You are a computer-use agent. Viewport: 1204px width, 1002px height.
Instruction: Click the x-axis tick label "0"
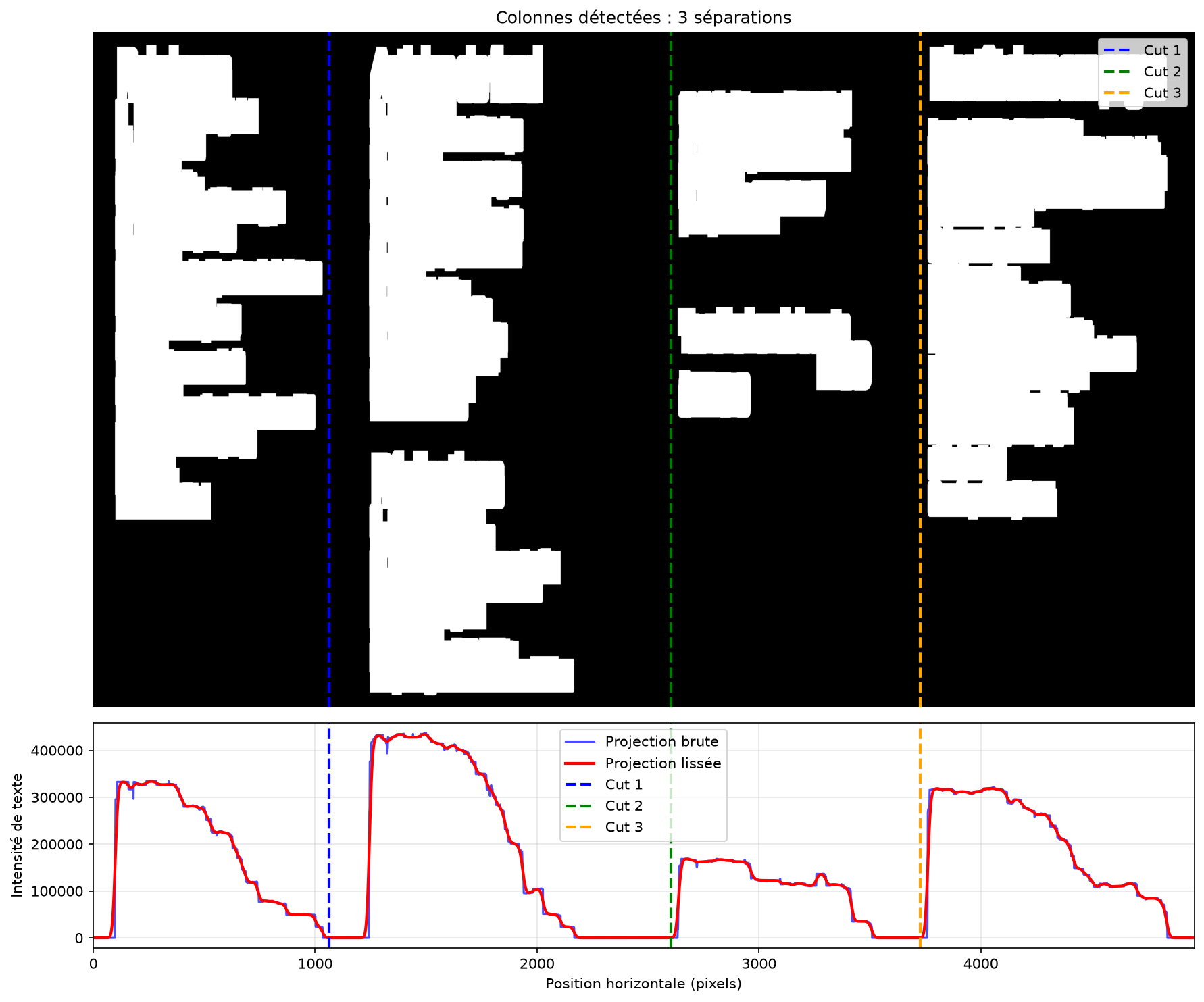pos(93,964)
